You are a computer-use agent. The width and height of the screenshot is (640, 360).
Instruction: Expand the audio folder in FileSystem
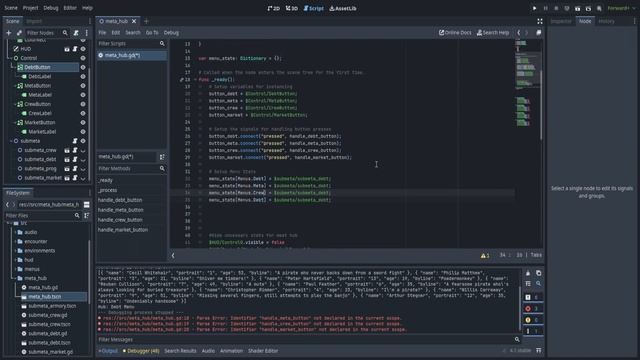click(15, 232)
